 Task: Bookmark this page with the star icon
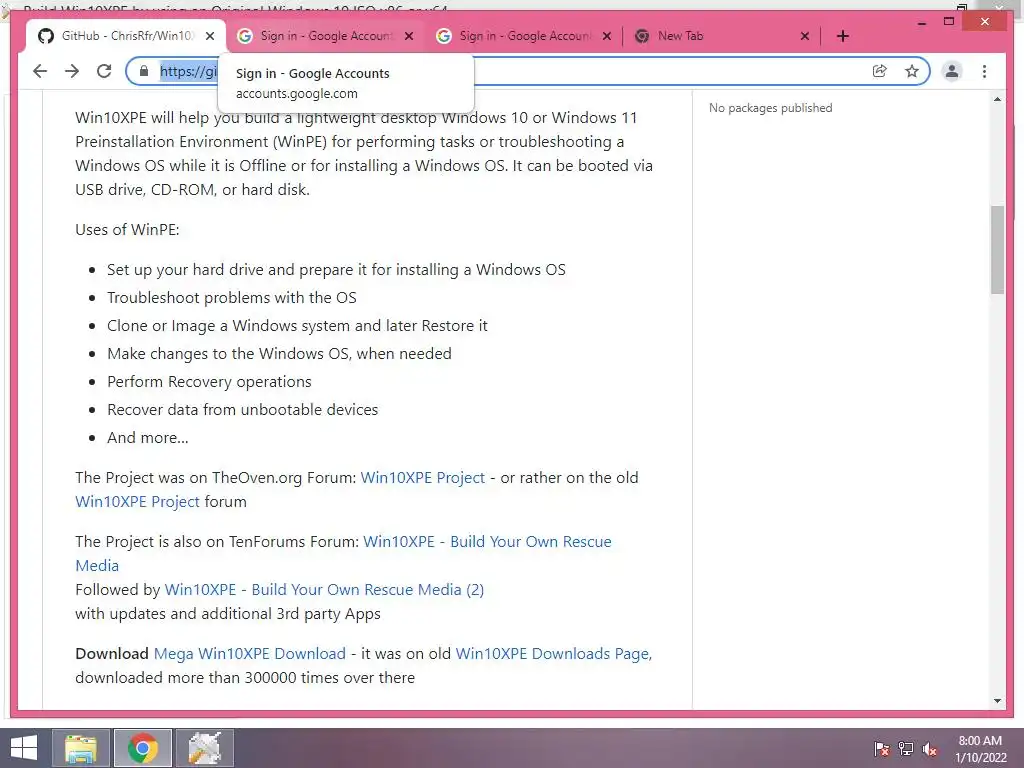pyautogui.click(x=912, y=71)
